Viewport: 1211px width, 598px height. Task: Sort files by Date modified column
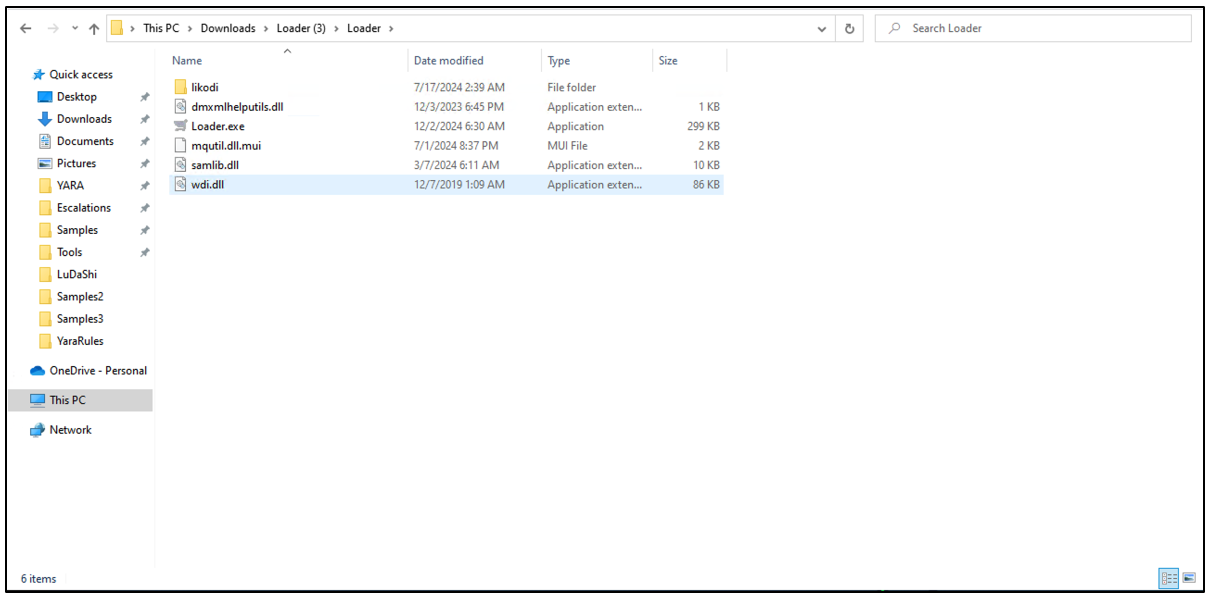(448, 61)
